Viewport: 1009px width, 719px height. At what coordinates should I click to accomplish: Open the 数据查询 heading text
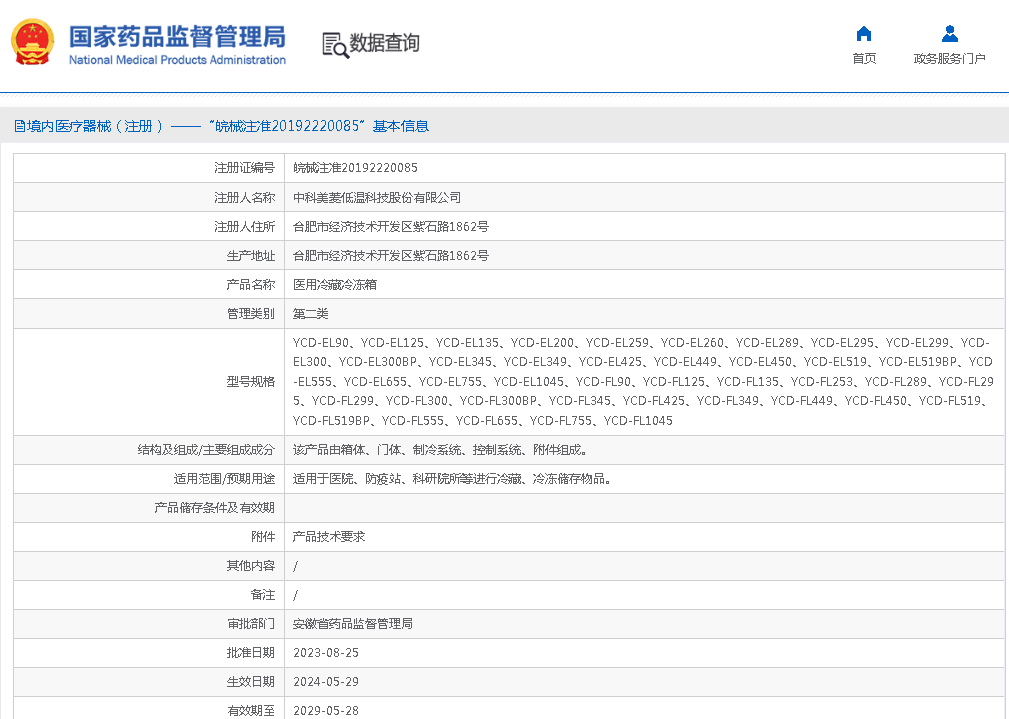tap(385, 43)
